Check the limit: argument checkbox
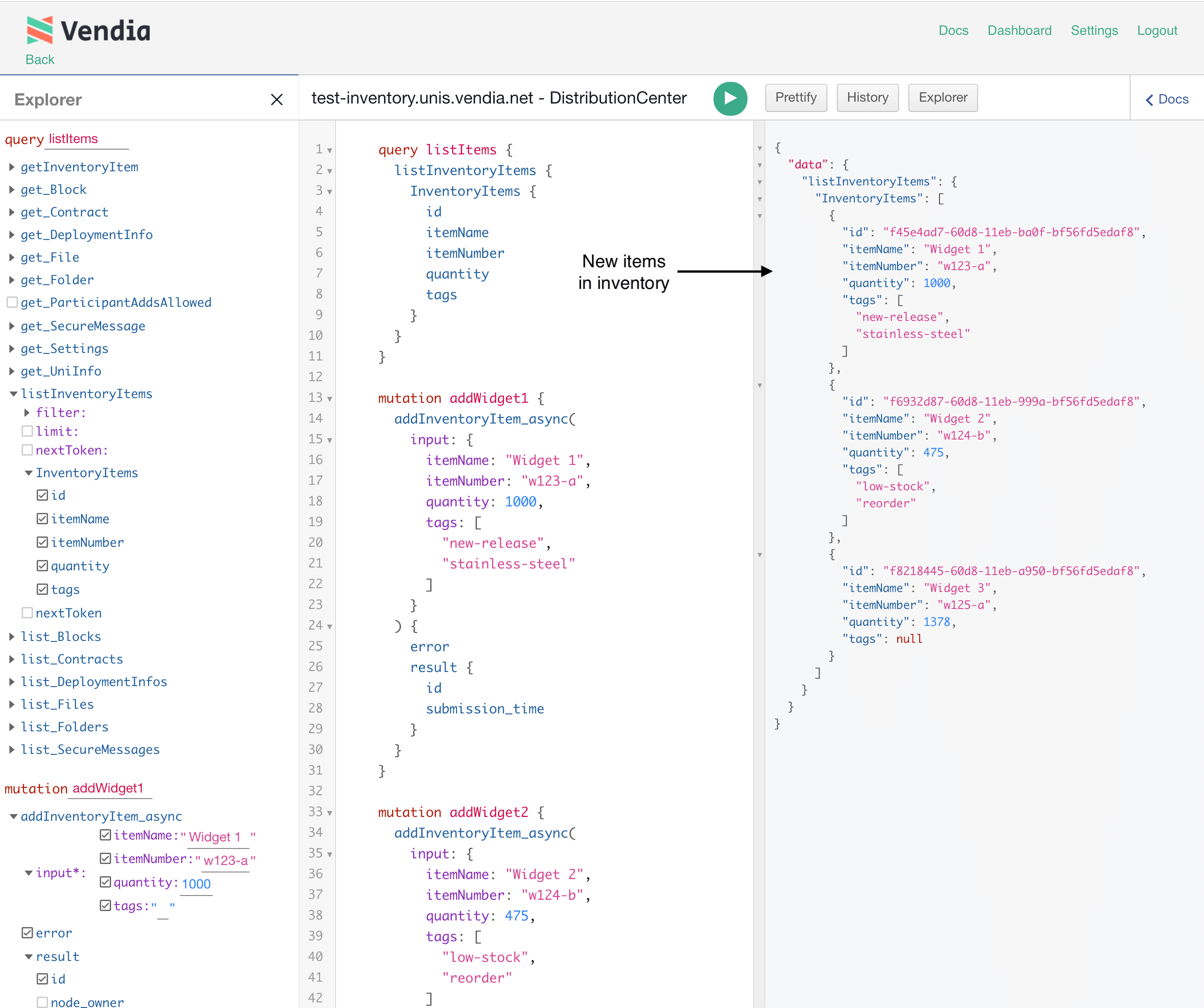 click(27, 431)
